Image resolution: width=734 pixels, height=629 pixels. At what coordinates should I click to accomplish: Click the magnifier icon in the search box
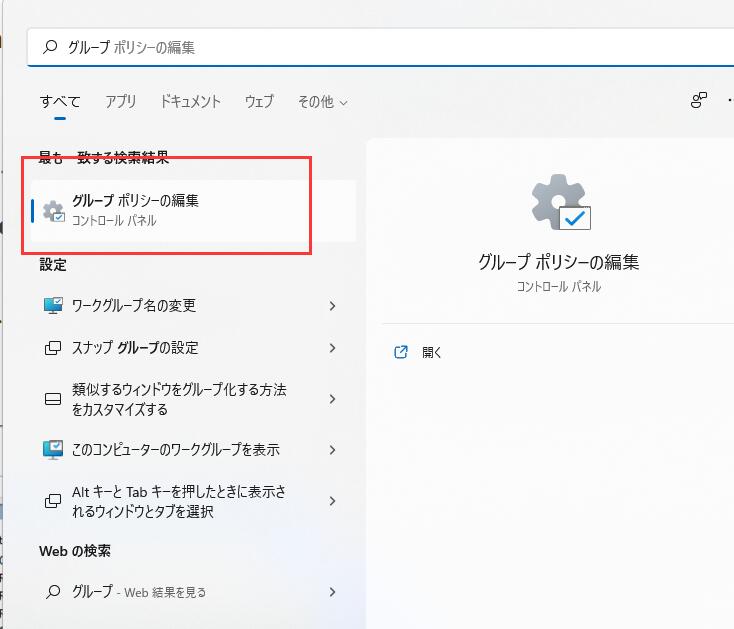(50, 47)
